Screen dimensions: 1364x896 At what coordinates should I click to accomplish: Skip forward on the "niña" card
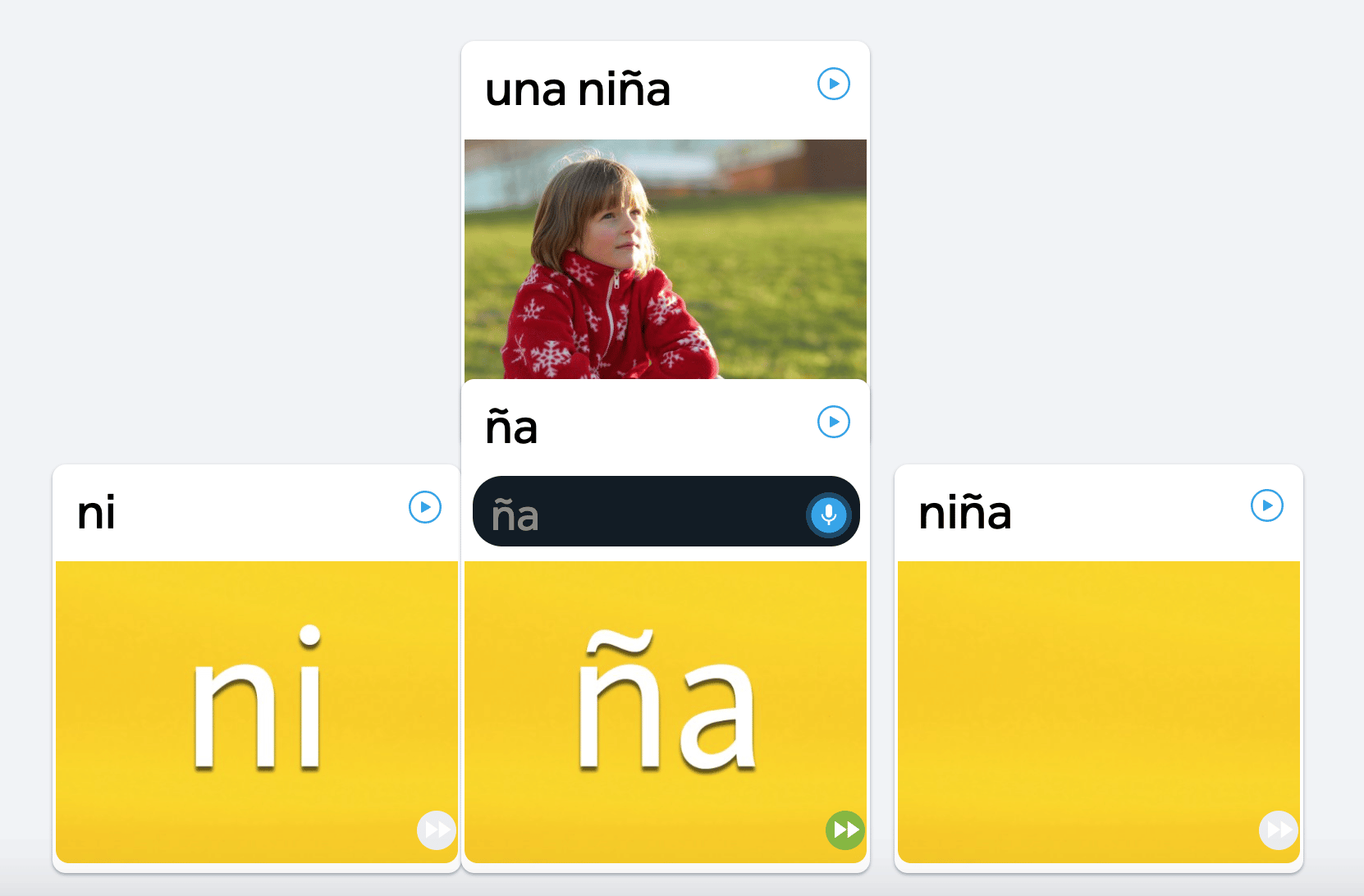[1278, 830]
